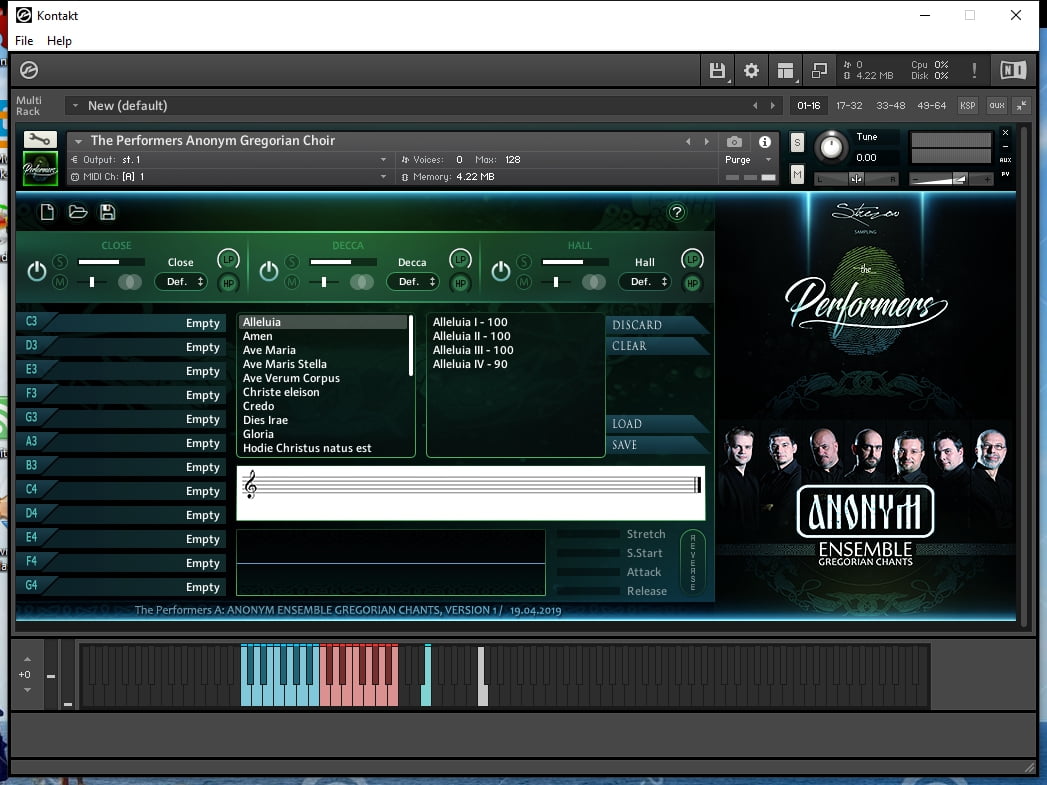
Task: Click next multi rack arrow
Action: coord(773,105)
